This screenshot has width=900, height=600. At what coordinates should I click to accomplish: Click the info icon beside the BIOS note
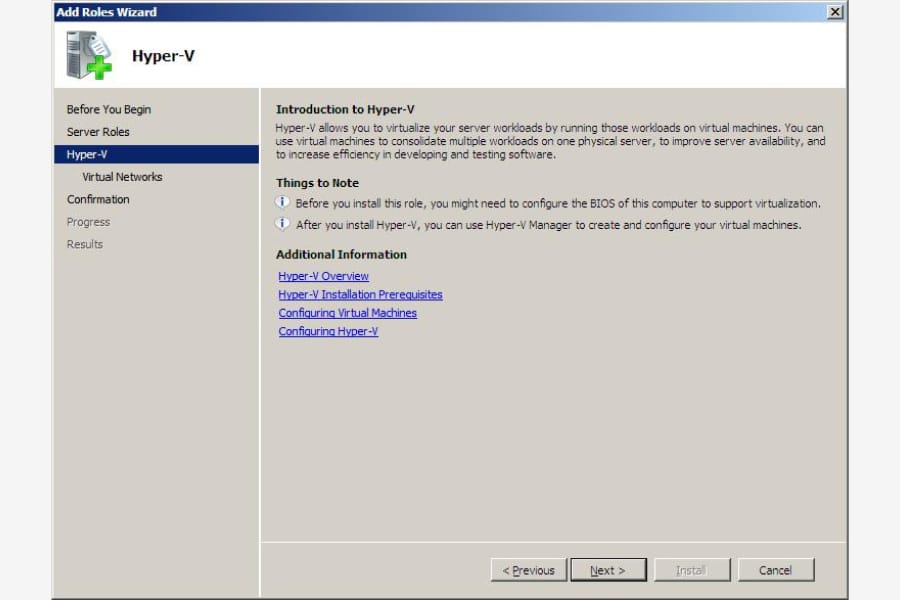(x=282, y=202)
